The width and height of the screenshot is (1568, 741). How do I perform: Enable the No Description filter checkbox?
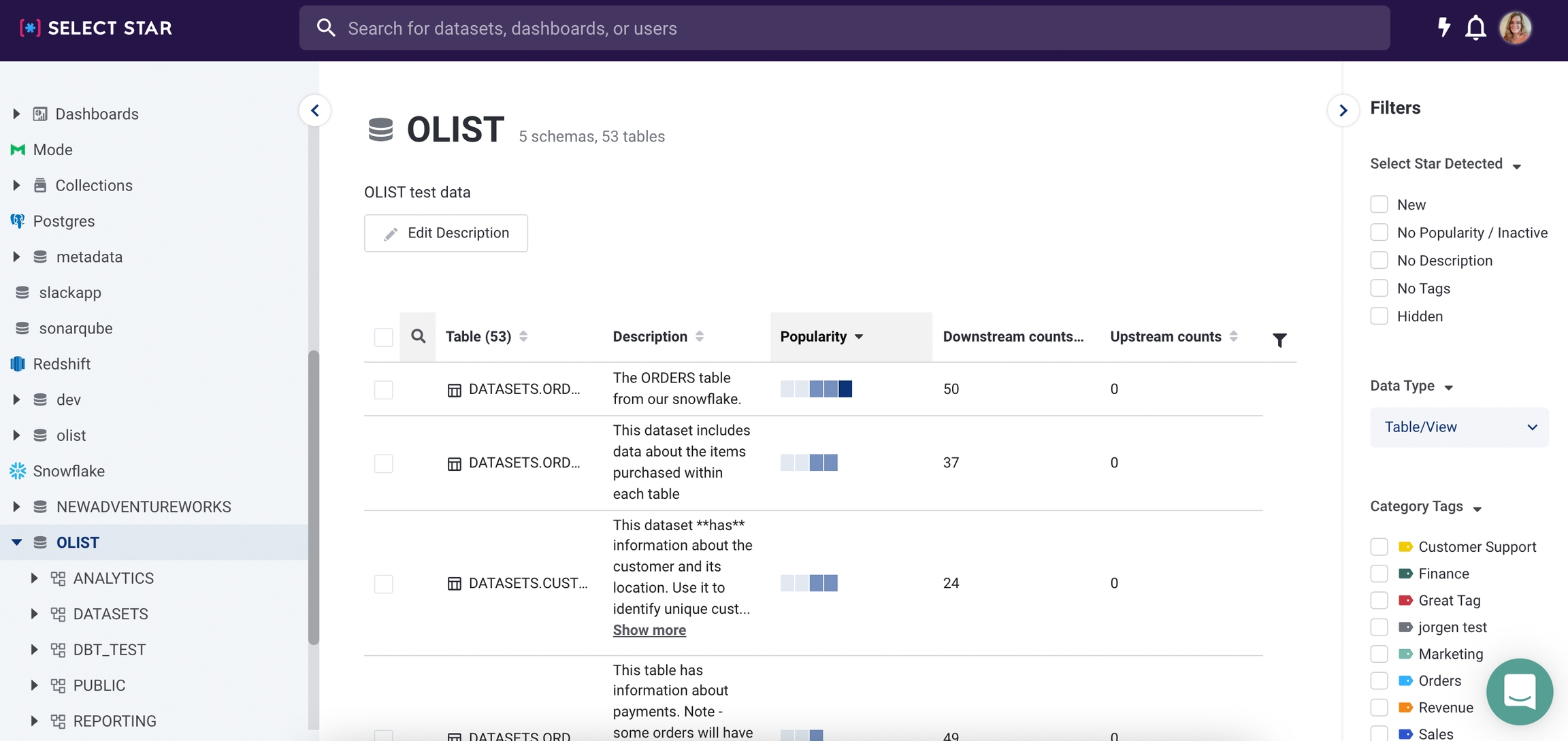tap(1379, 261)
